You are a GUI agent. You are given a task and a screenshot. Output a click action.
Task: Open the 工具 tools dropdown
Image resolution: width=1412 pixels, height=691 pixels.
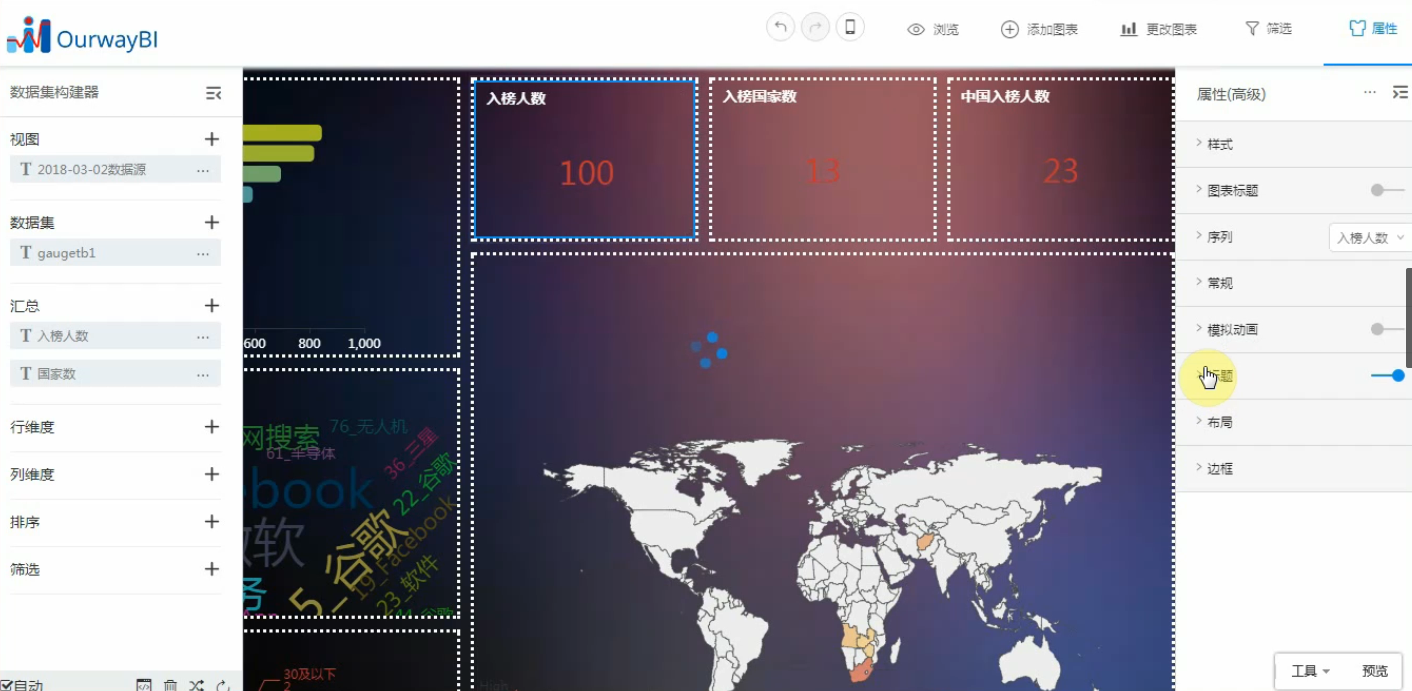[x=1310, y=671]
